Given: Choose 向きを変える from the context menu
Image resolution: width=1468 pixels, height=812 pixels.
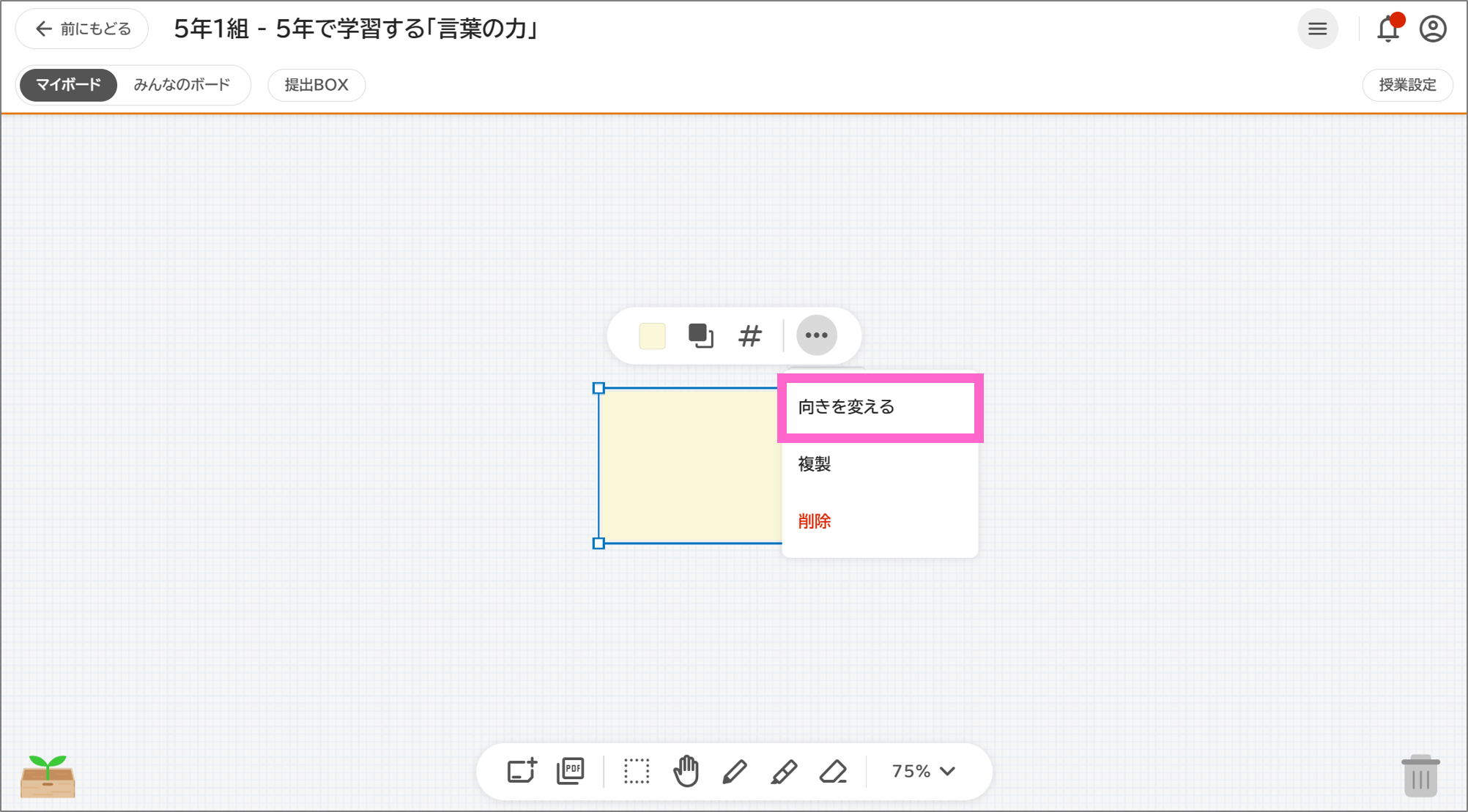Looking at the screenshot, I should [x=847, y=407].
